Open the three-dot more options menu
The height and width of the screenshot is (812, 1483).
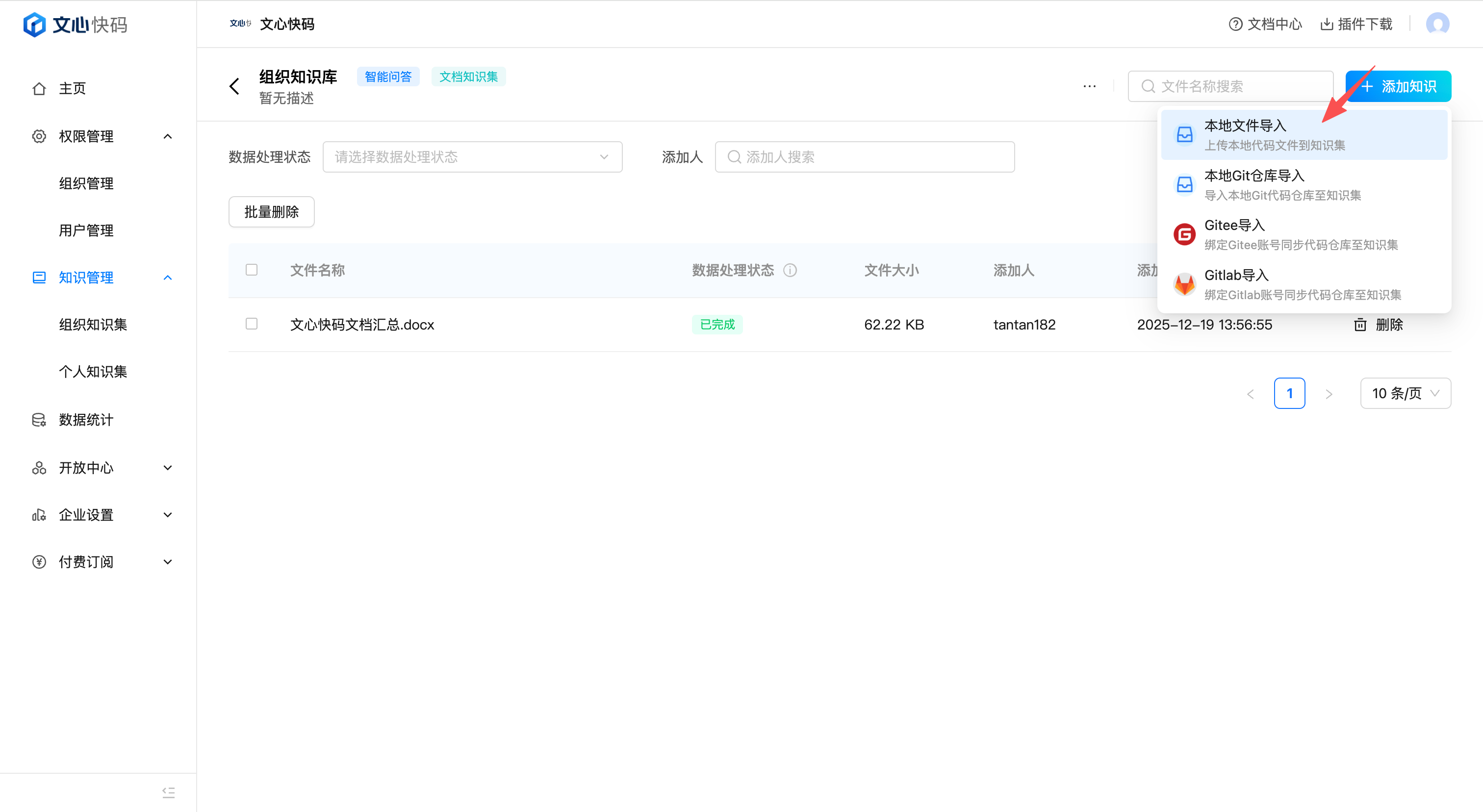(x=1089, y=86)
